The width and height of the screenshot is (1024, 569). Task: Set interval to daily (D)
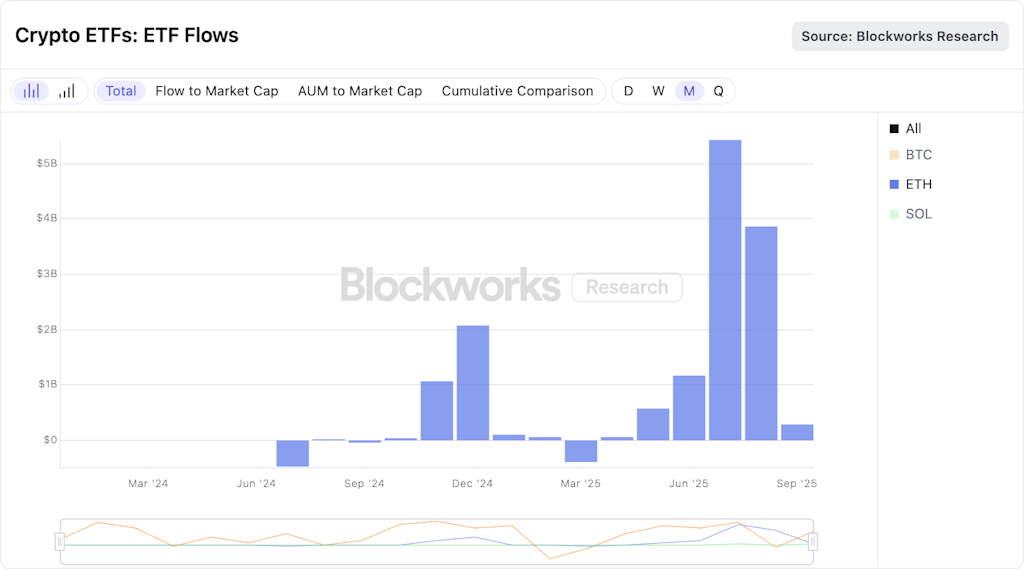click(x=628, y=91)
